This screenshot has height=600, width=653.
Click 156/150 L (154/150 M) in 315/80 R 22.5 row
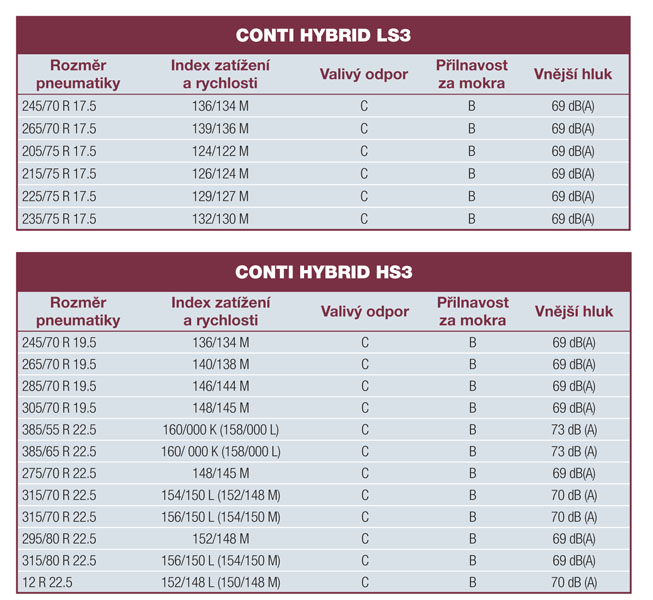point(221,560)
